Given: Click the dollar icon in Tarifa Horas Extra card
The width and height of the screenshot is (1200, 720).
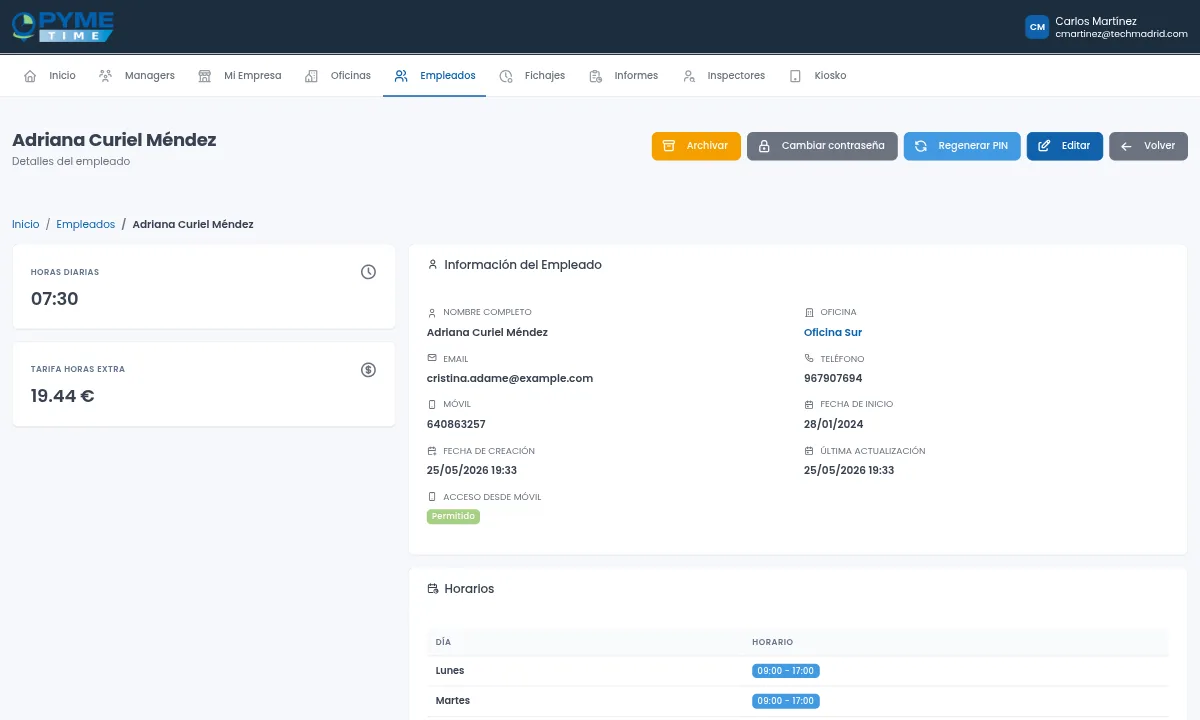Looking at the screenshot, I should point(368,370).
